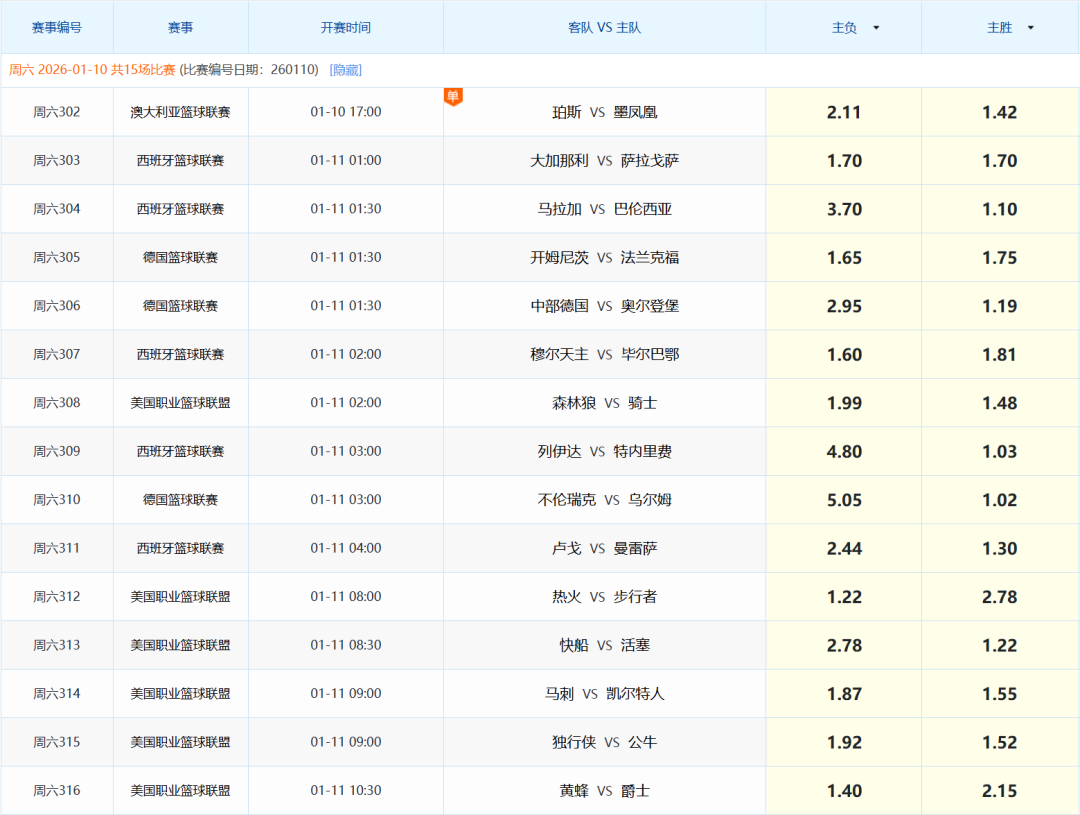Screen dimensions: 1080x815
Task: Click the 森林狼 VS 骑士 matchup text
Action: click(x=604, y=403)
